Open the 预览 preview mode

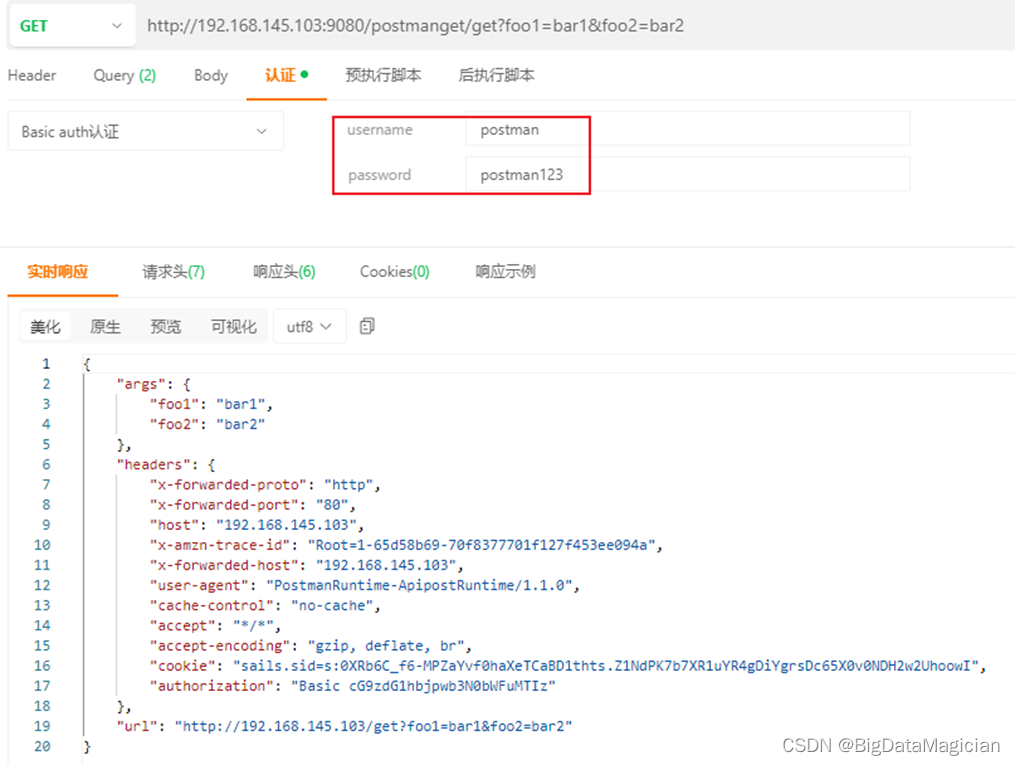[x=165, y=326]
